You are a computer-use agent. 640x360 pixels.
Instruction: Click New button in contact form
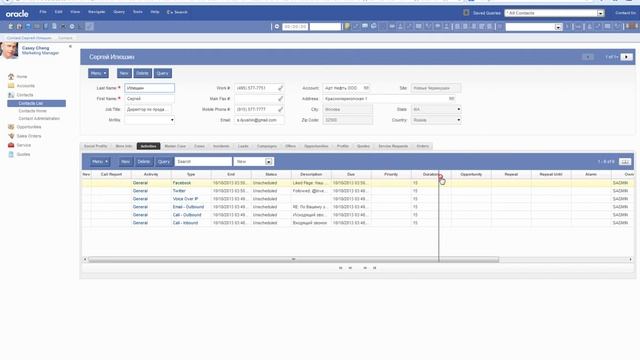click(x=124, y=73)
